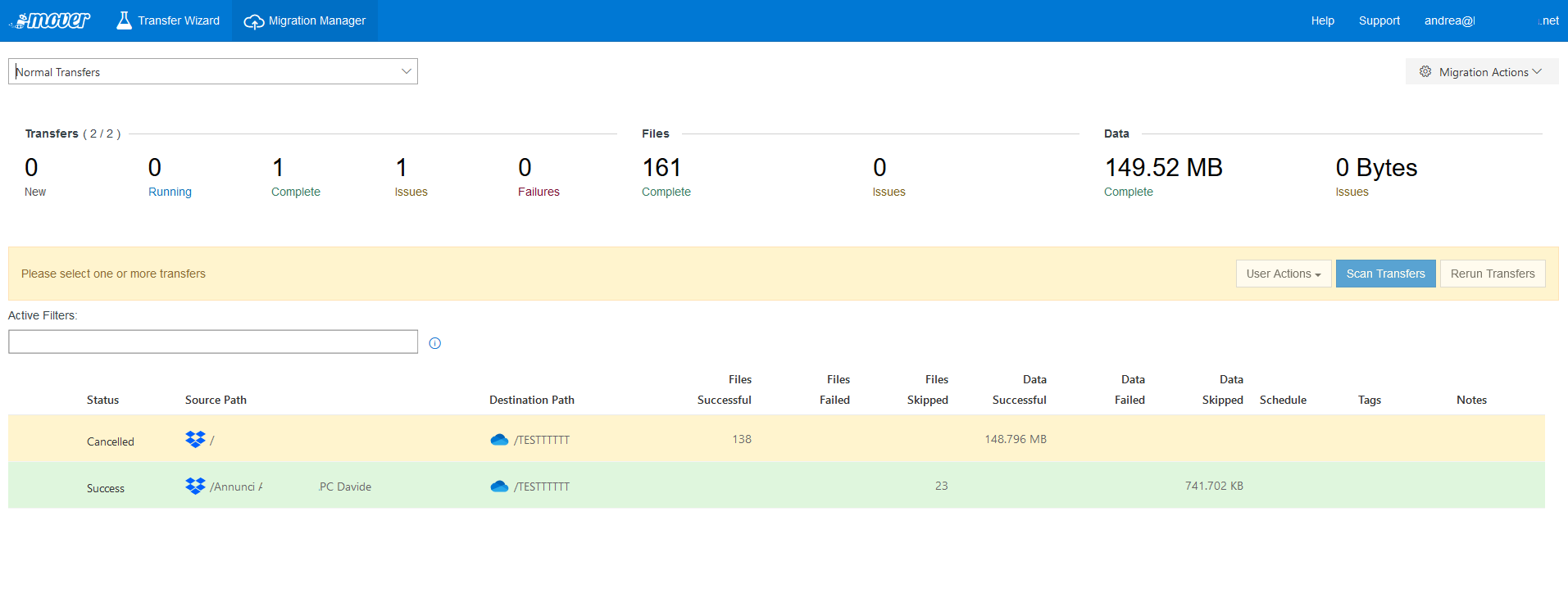Sort by Status column header
Screen dimensions: 1568x602
click(x=102, y=400)
